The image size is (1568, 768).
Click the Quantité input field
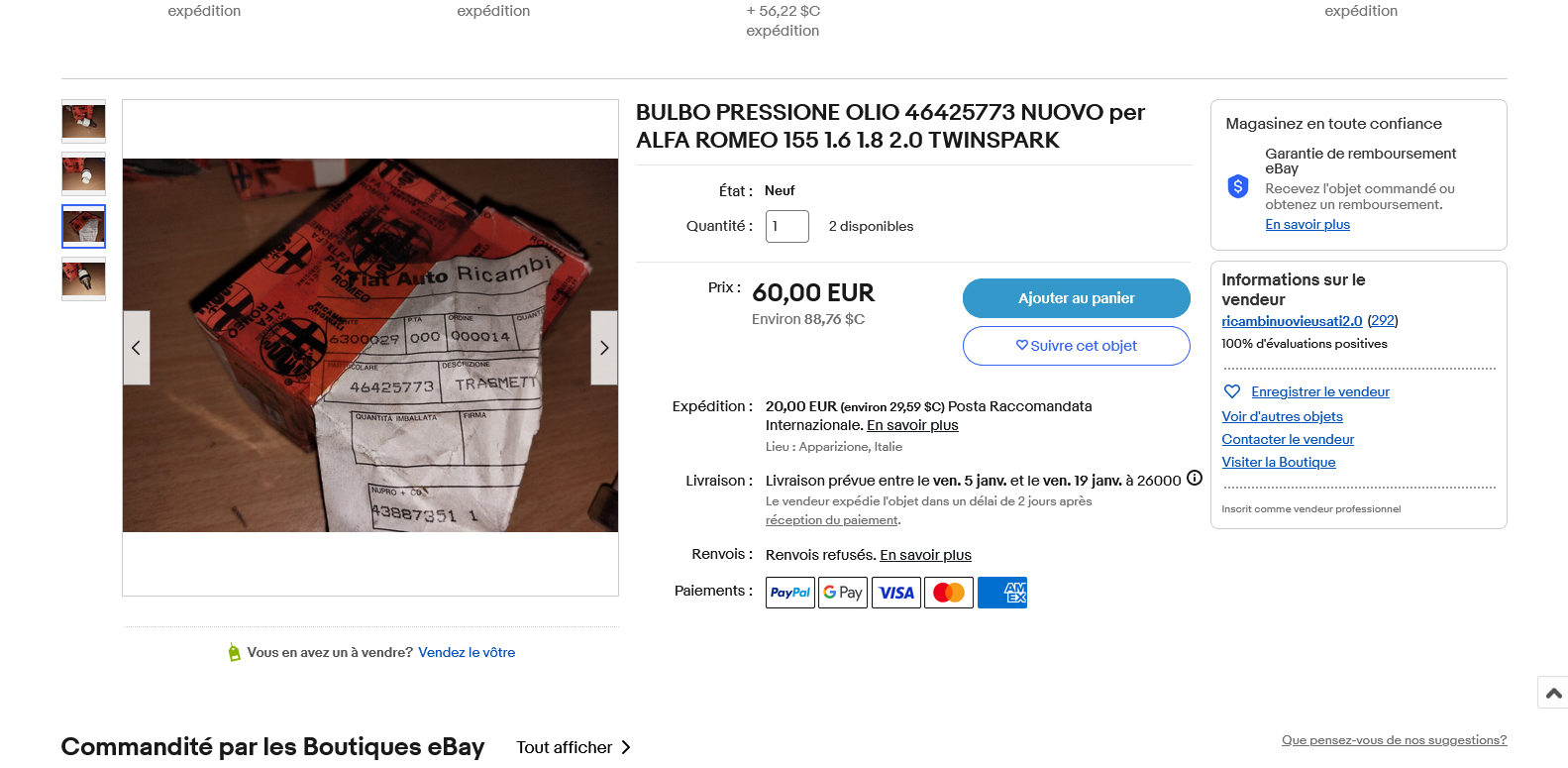pos(787,226)
